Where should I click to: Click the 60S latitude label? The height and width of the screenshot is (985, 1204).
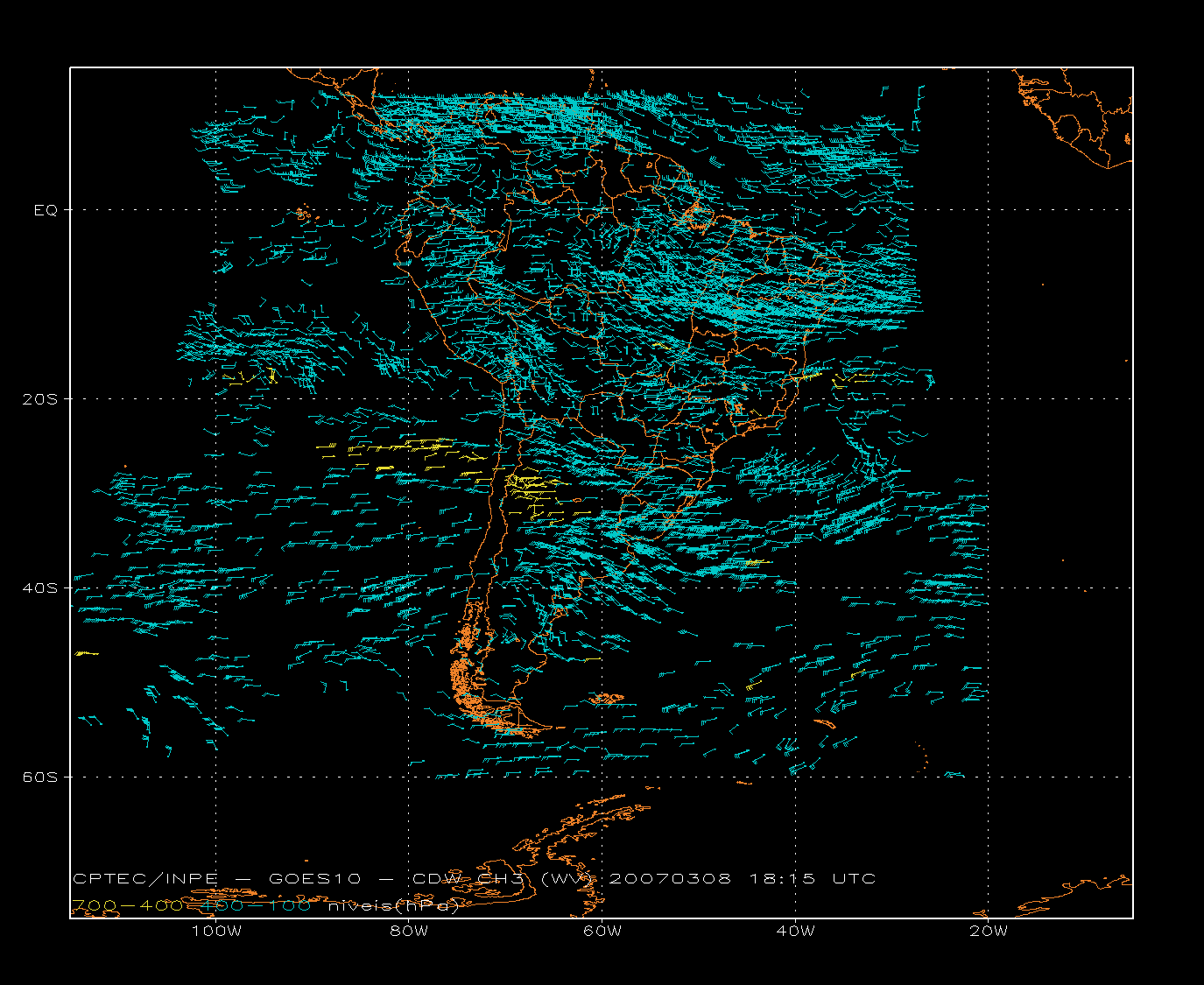click(x=39, y=777)
